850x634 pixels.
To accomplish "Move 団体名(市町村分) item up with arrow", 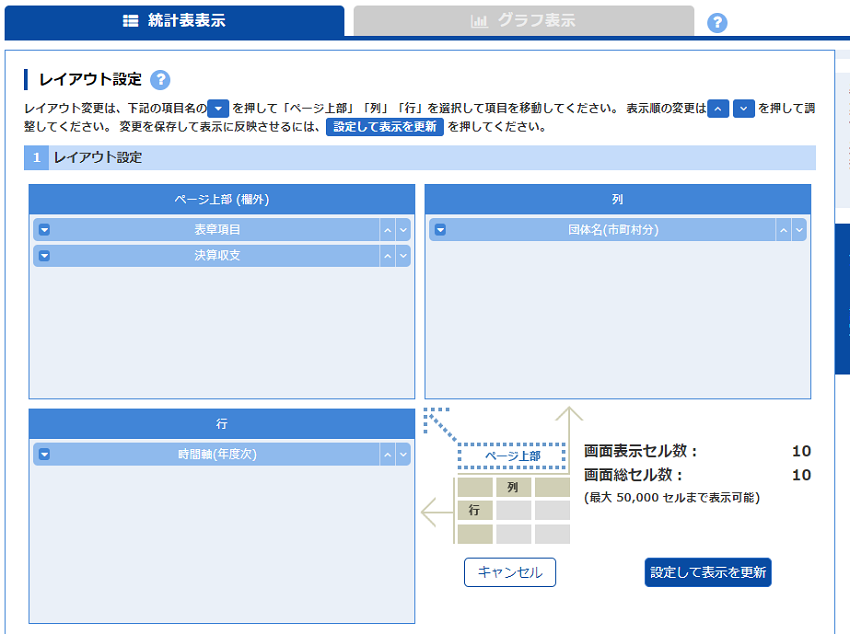I will [784, 230].
